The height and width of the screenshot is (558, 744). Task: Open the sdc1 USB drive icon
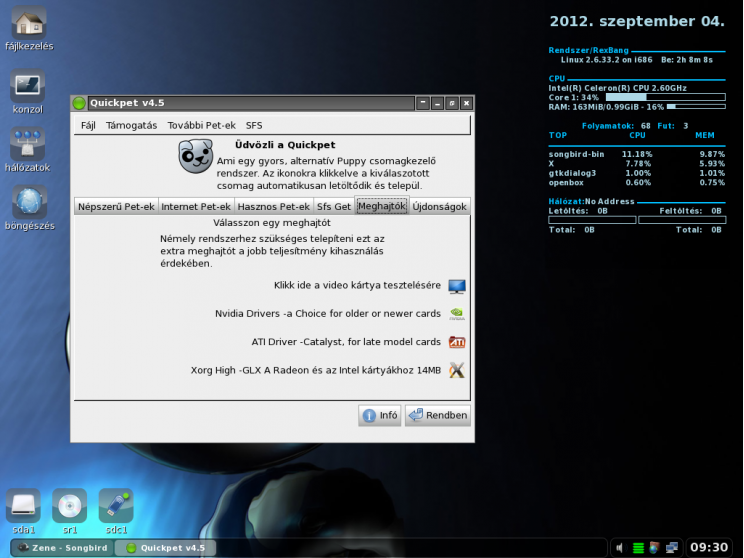click(116, 505)
